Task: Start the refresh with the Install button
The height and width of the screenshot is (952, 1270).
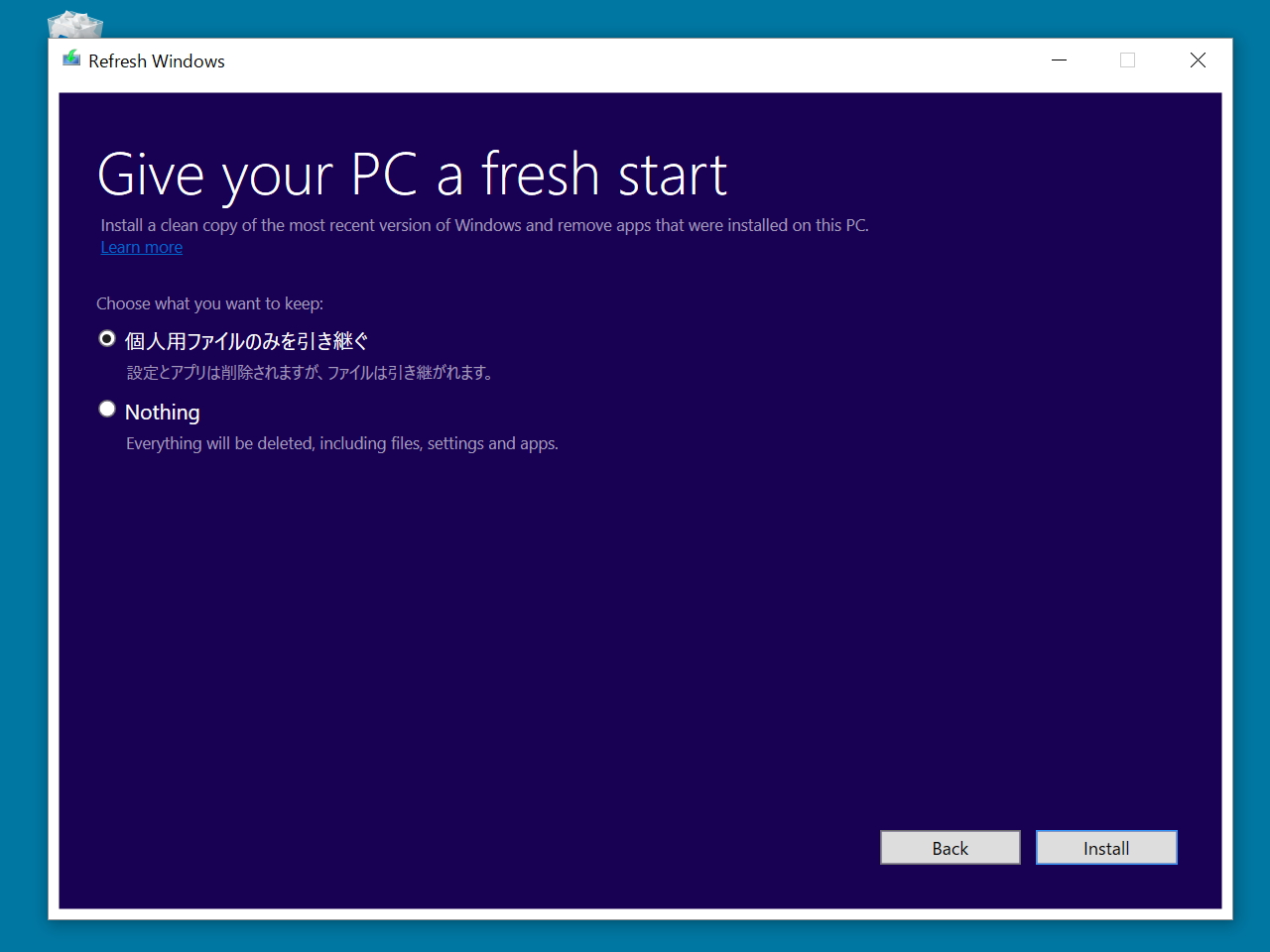Action: [1106, 848]
